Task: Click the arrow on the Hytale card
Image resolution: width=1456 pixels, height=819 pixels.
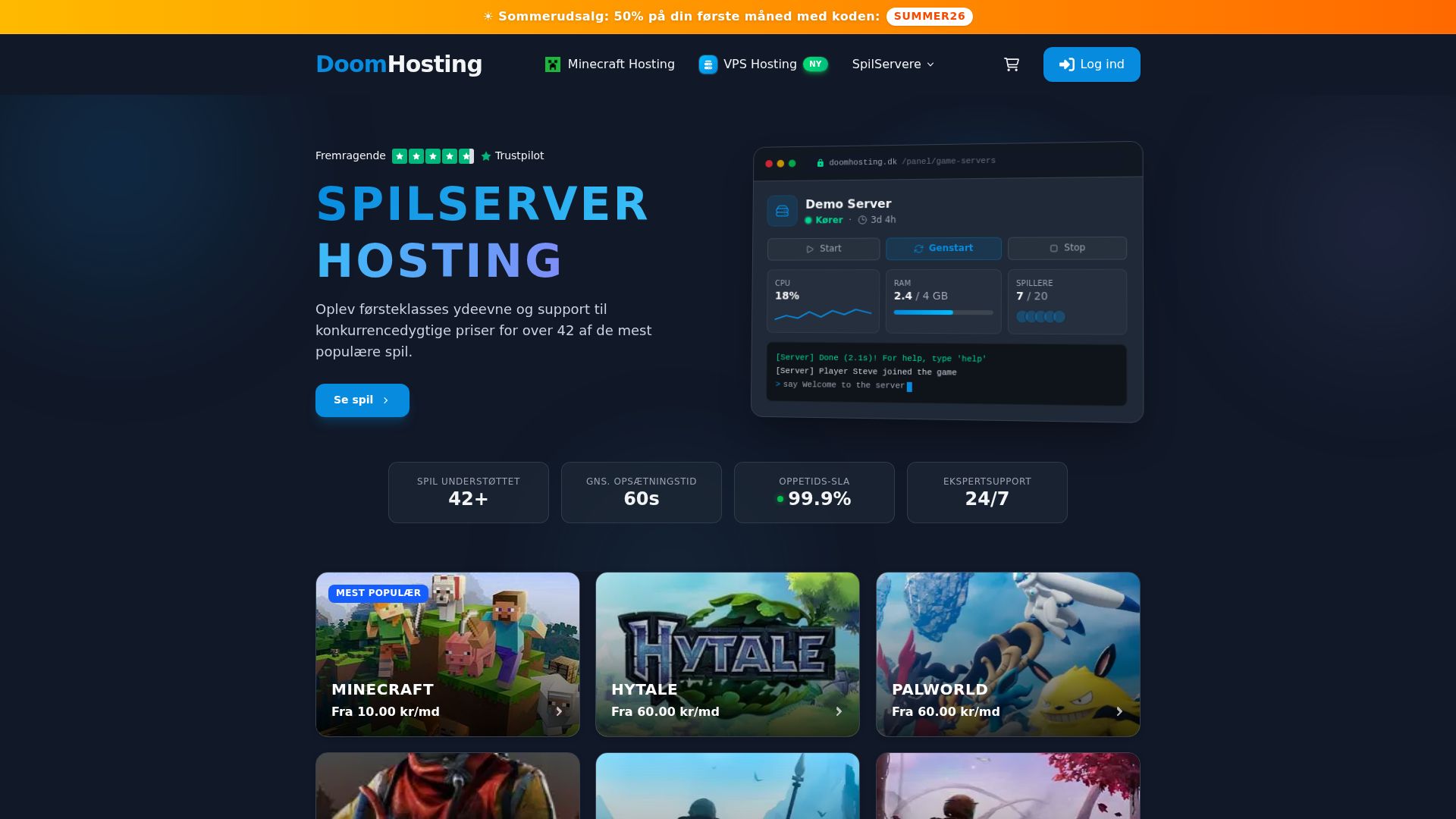Action: tap(839, 711)
